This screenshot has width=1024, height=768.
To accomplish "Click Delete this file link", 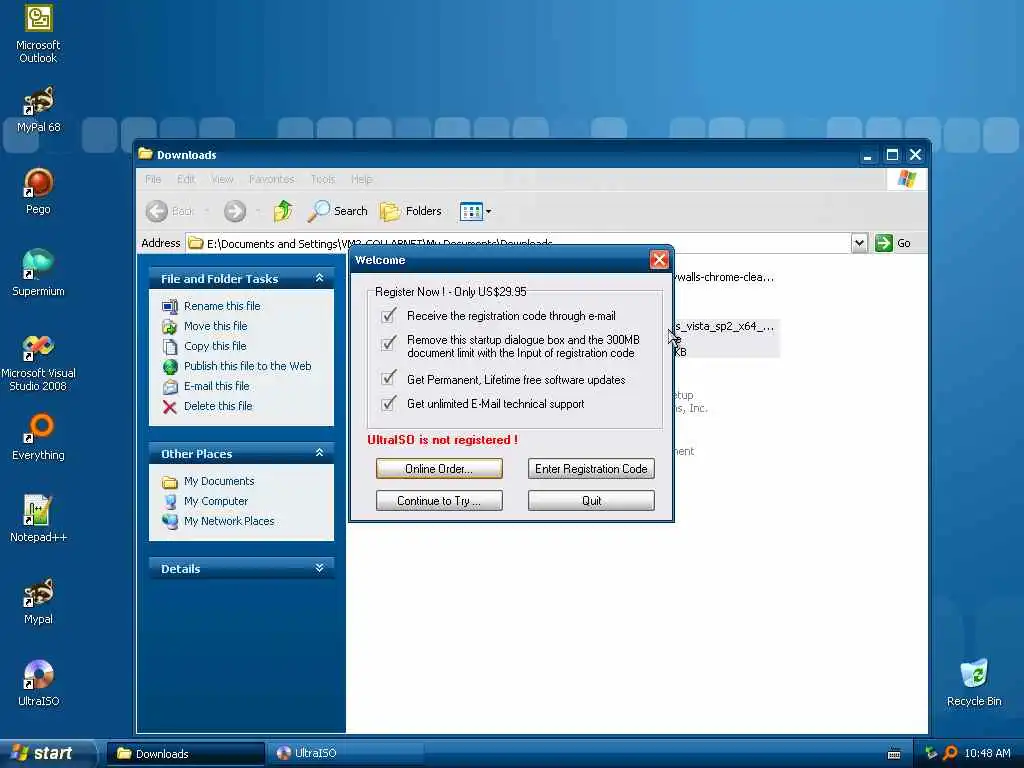I will coord(218,406).
